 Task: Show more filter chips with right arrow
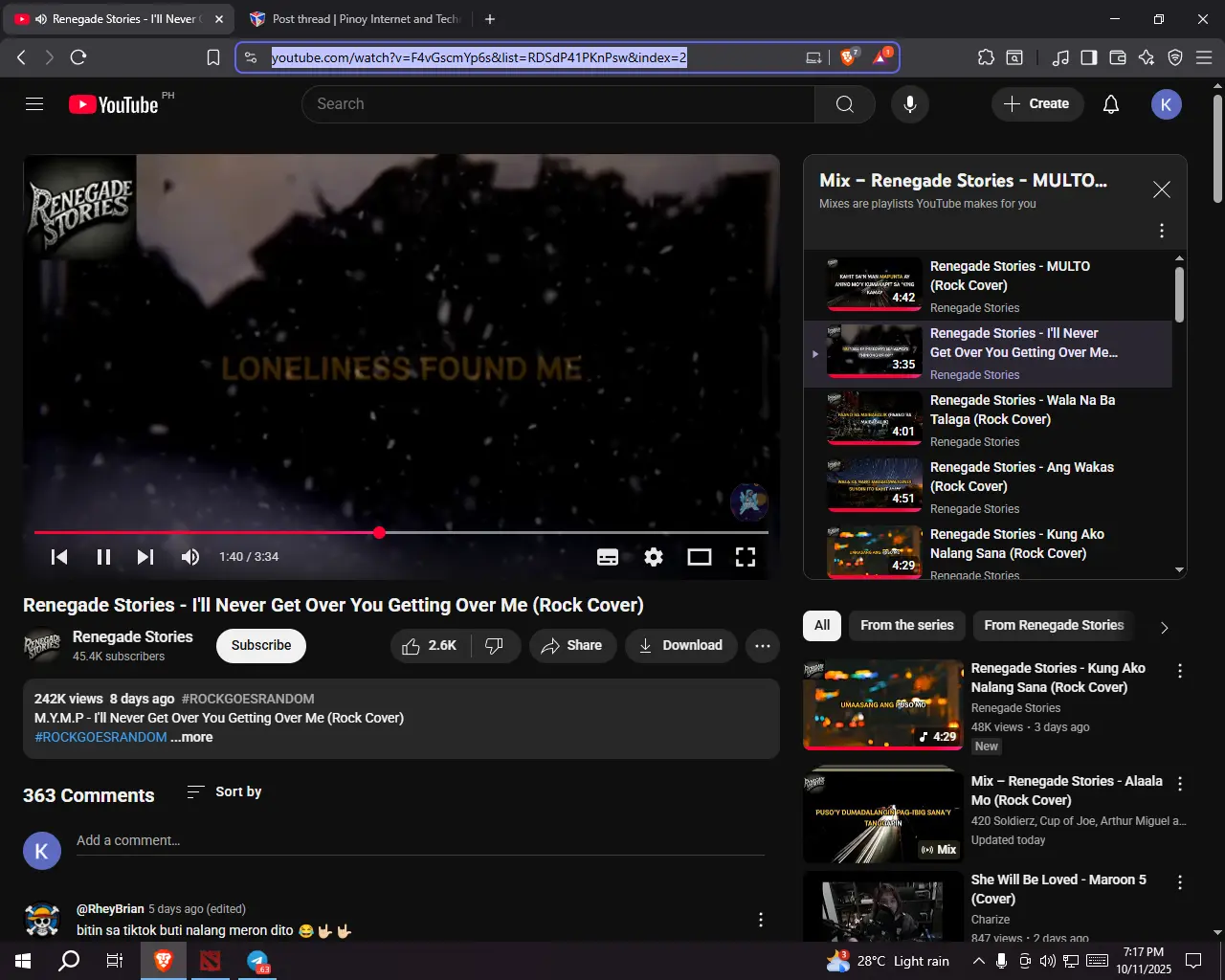[1164, 628]
